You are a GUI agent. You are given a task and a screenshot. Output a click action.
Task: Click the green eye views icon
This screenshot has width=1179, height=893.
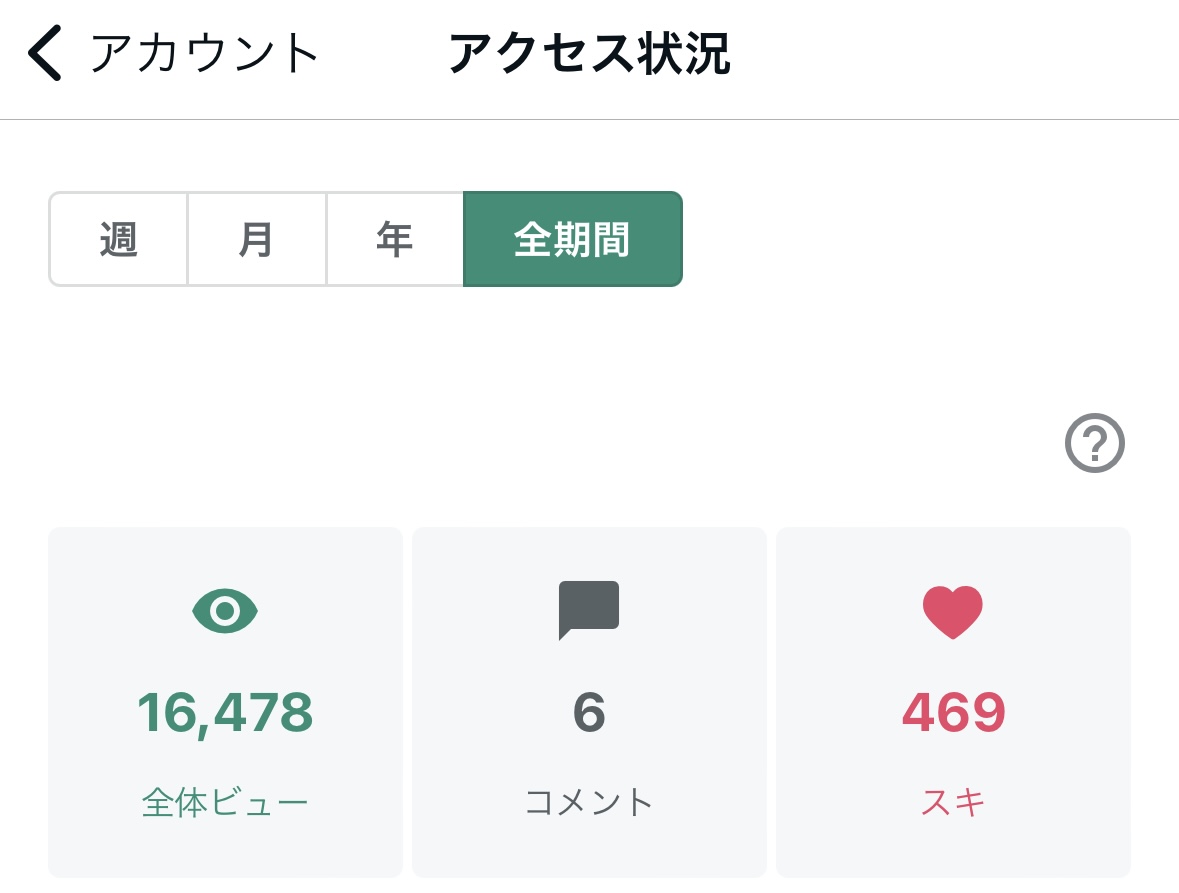click(225, 610)
